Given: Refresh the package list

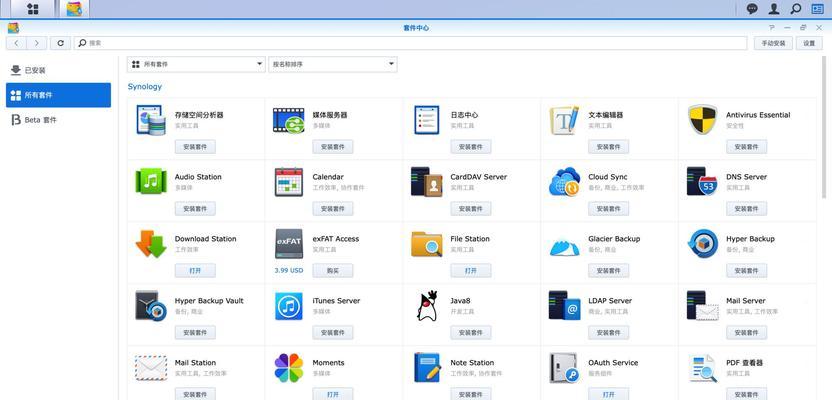Looking at the screenshot, I should (60, 44).
